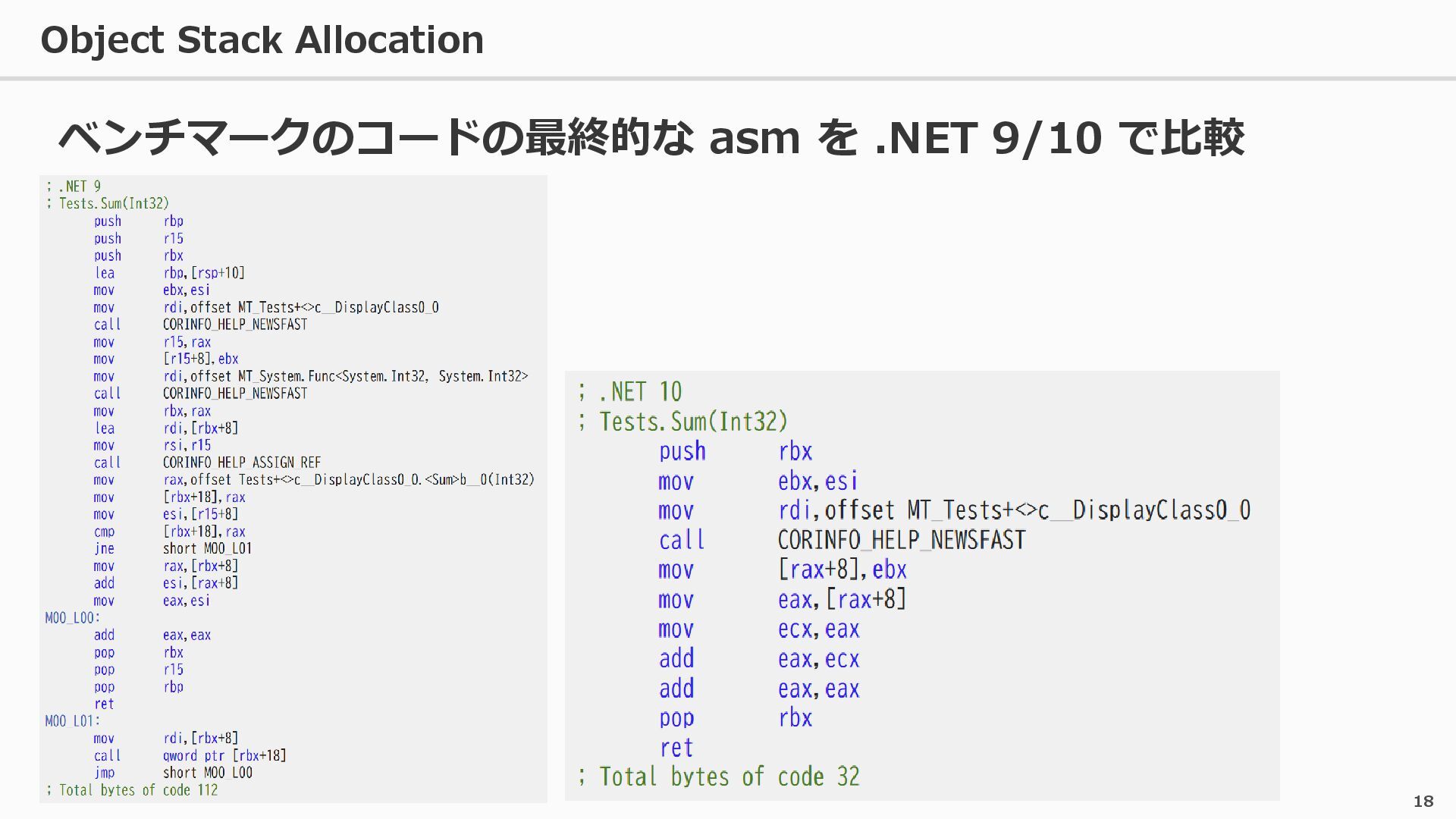Image resolution: width=1456 pixels, height=819 pixels.
Task: Click 'qword ptr [rbx+18]' call operand
Action: pos(224,755)
